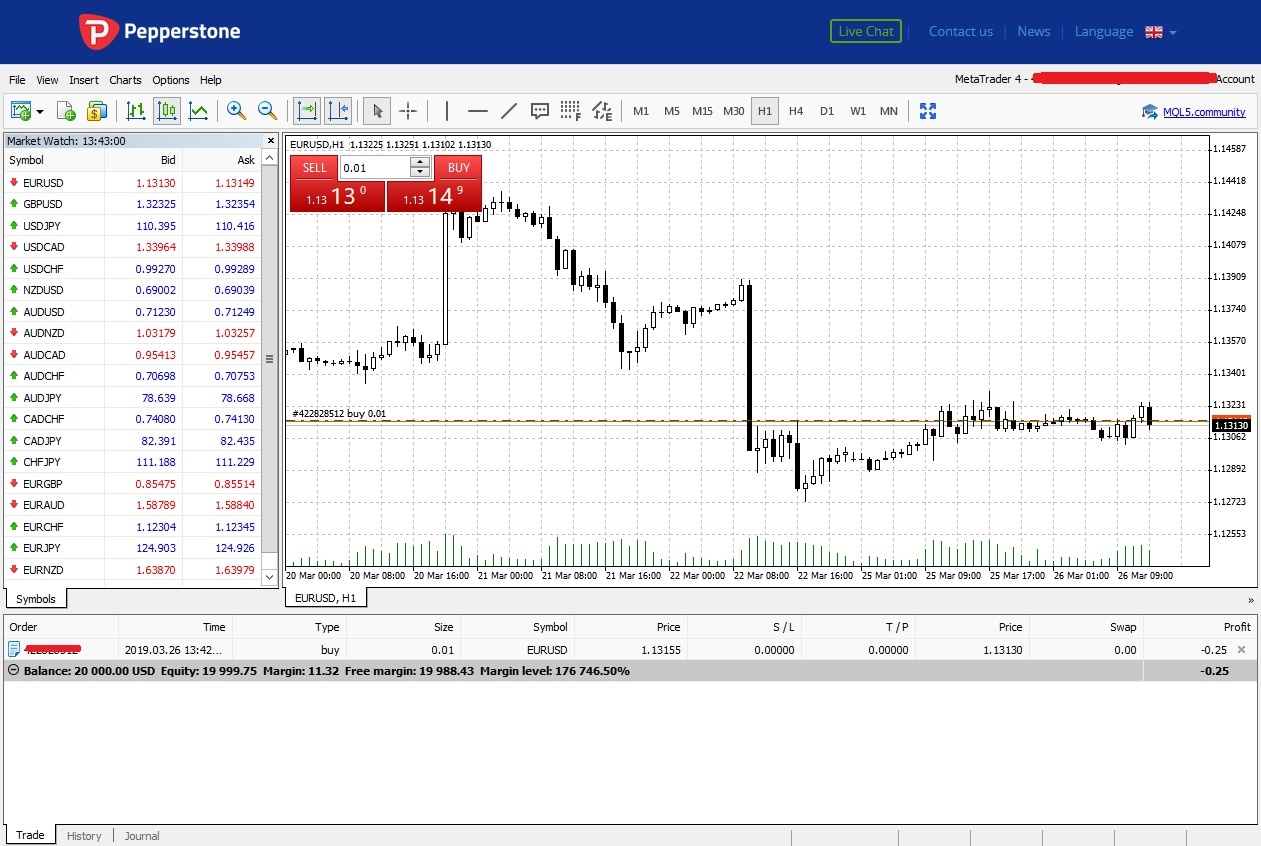Screen dimensions: 1261x846
Task: Toggle auto scroll on the chart
Action: tap(307, 111)
